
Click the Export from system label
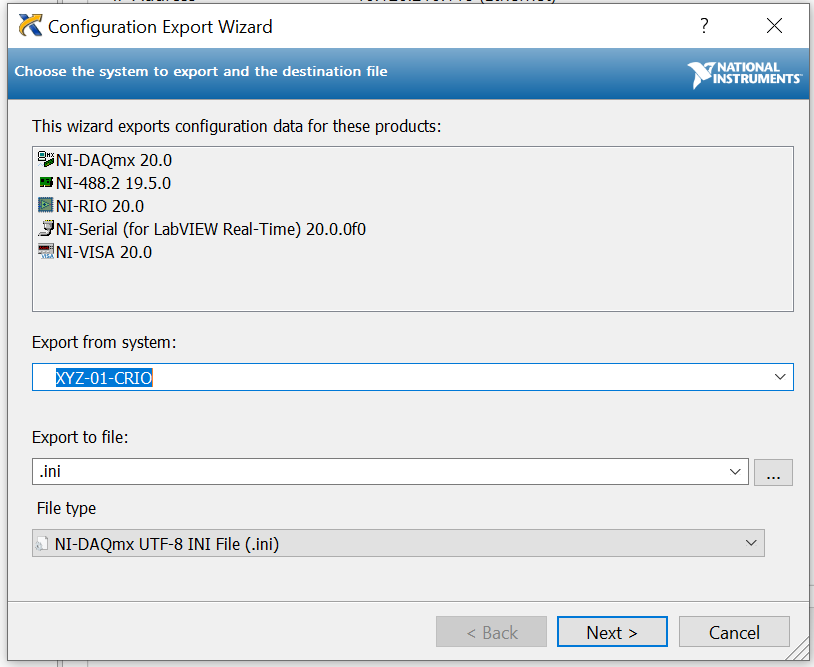tap(104, 343)
